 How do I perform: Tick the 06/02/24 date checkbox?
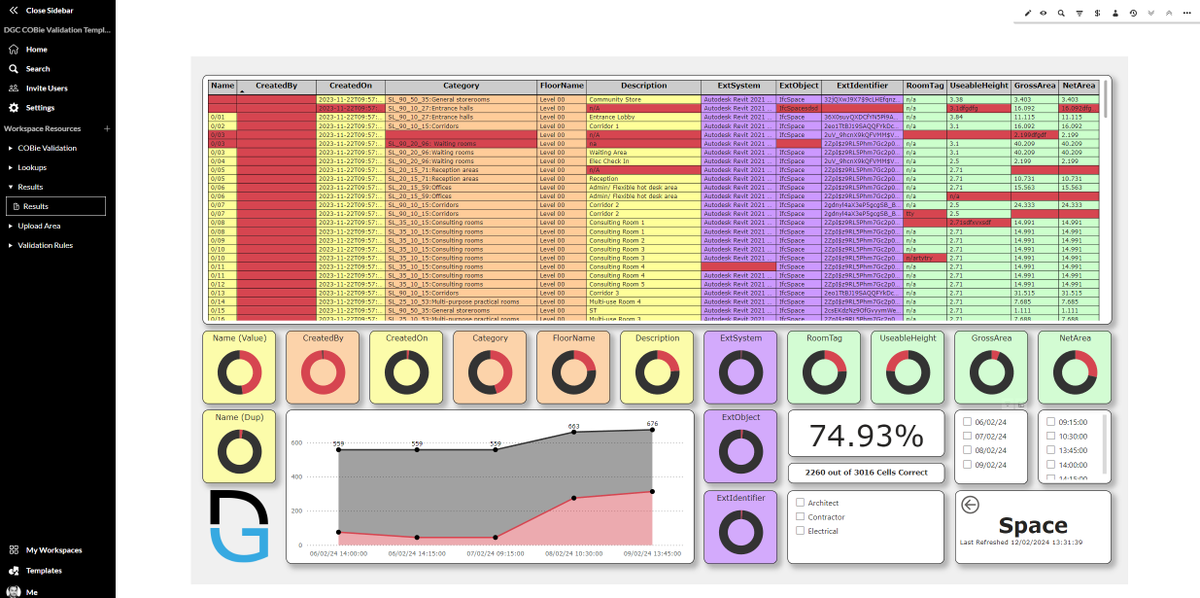pos(966,422)
